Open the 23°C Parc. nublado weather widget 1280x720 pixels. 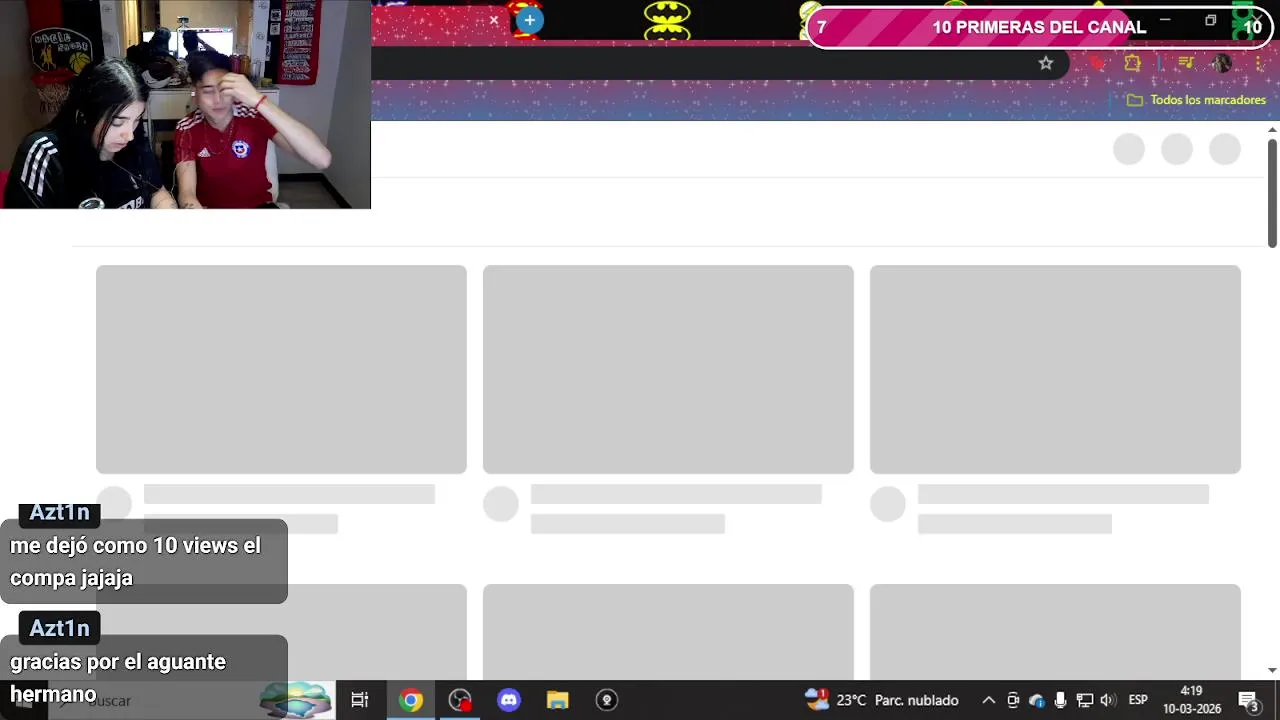click(882, 700)
